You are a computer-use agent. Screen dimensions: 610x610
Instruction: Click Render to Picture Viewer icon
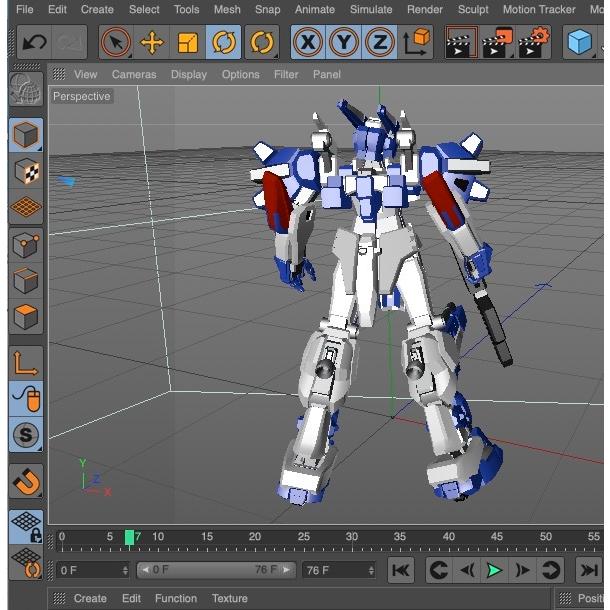tap(498, 42)
